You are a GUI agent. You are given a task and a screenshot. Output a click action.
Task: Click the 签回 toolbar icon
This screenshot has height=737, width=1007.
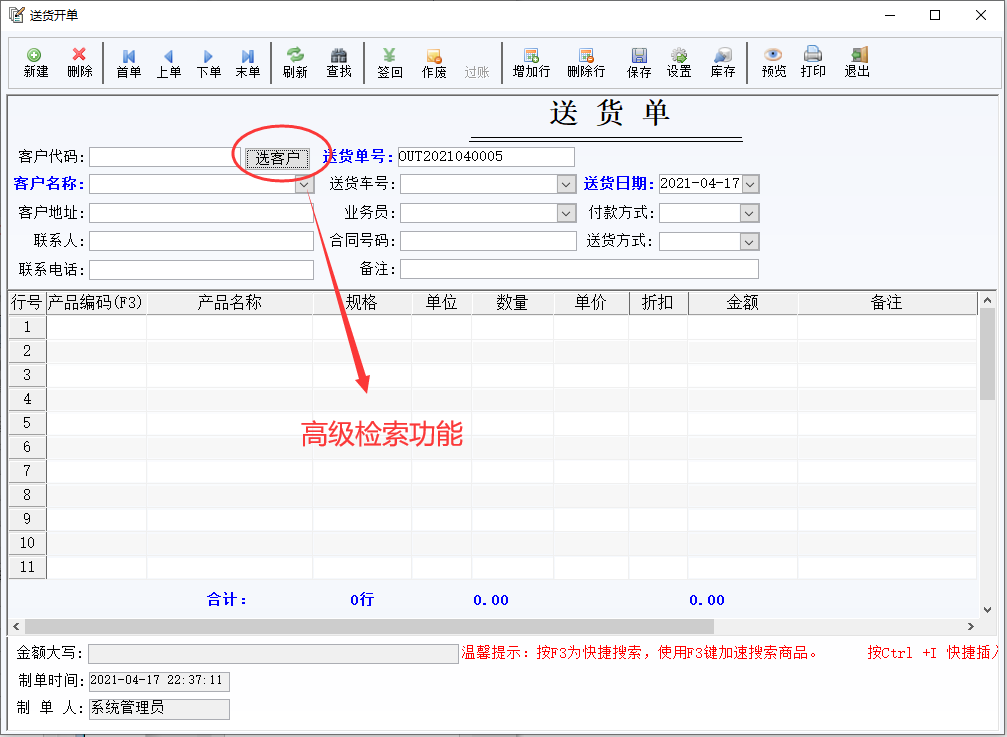[389, 62]
